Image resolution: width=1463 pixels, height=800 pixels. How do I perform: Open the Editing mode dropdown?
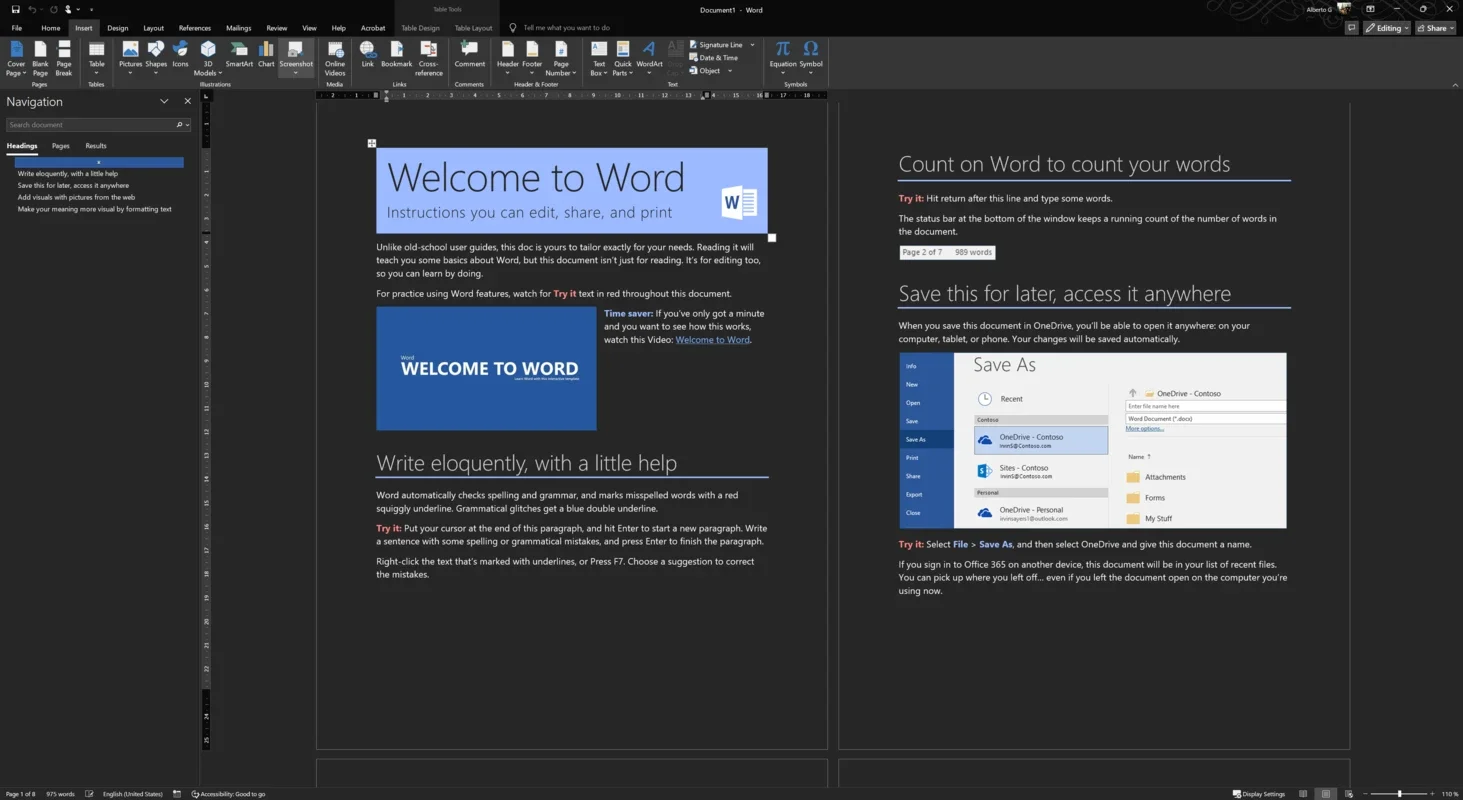[x=1387, y=28]
